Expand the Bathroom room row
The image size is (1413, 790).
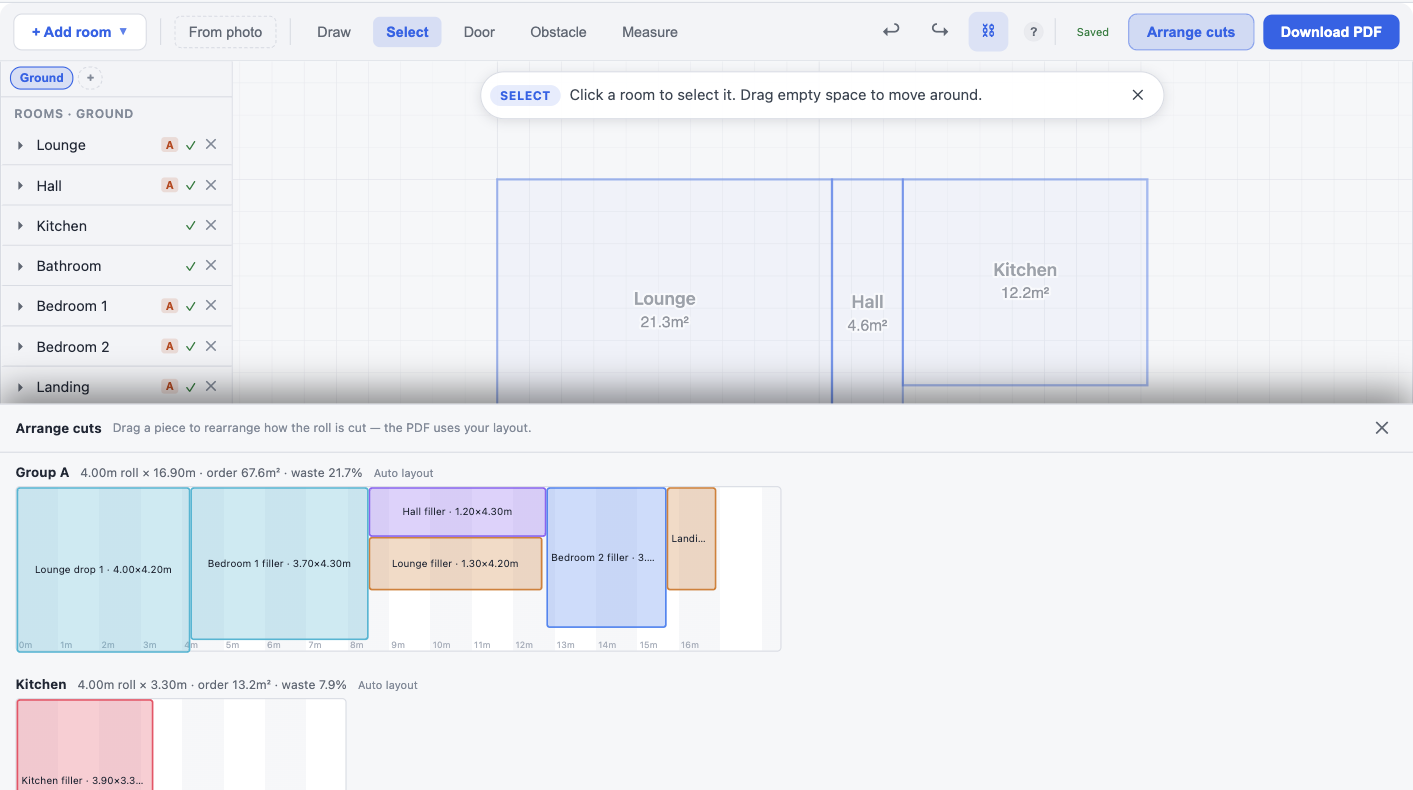(x=20, y=266)
